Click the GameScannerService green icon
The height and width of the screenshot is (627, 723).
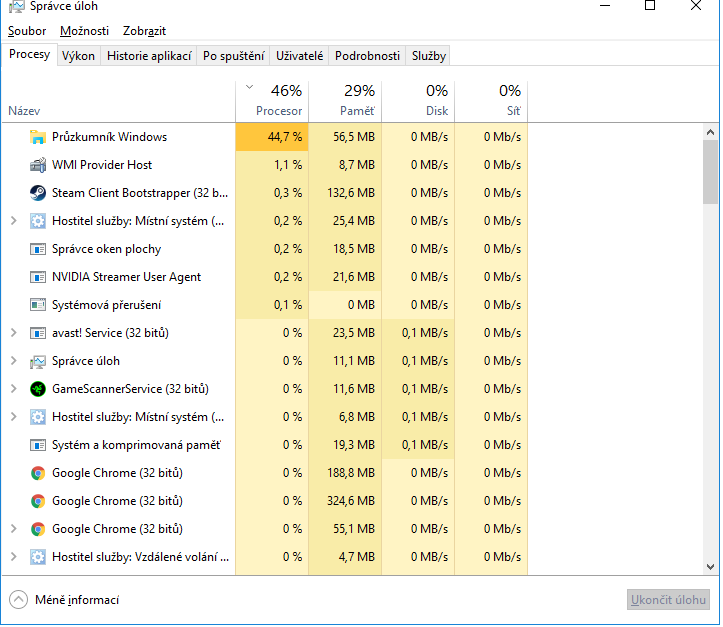coord(38,389)
